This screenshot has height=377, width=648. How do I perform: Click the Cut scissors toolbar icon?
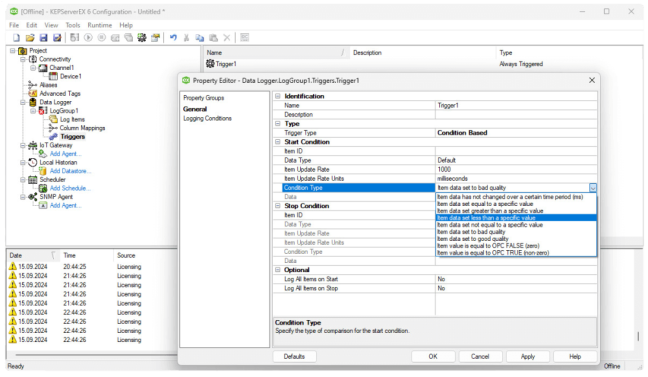click(186, 38)
